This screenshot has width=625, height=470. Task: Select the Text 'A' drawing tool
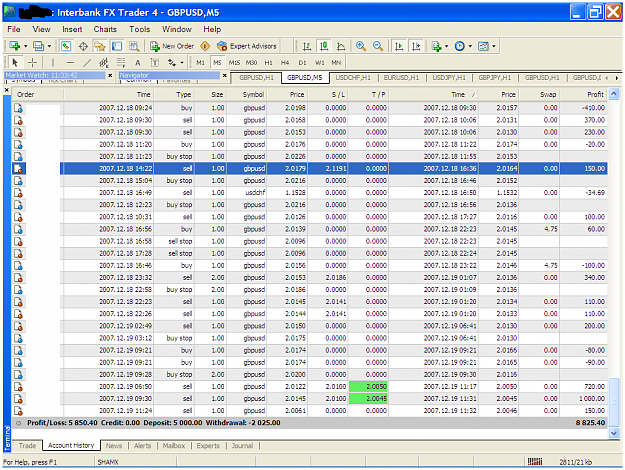(x=138, y=63)
